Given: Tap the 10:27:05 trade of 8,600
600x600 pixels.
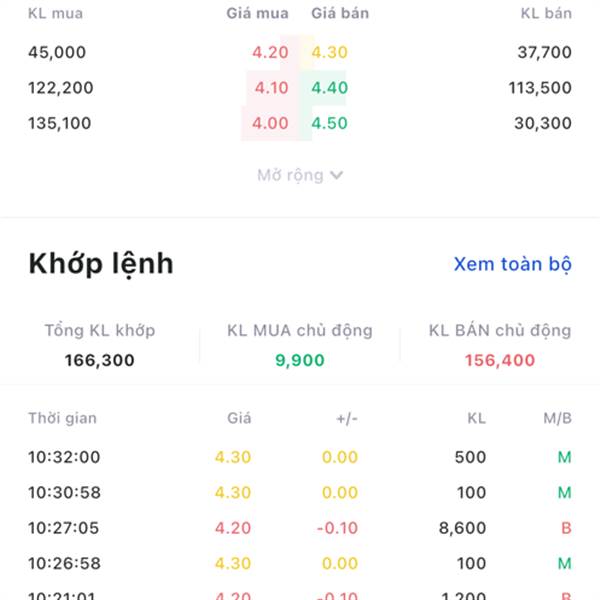Looking at the screenshot, I should tap(300, 528).
